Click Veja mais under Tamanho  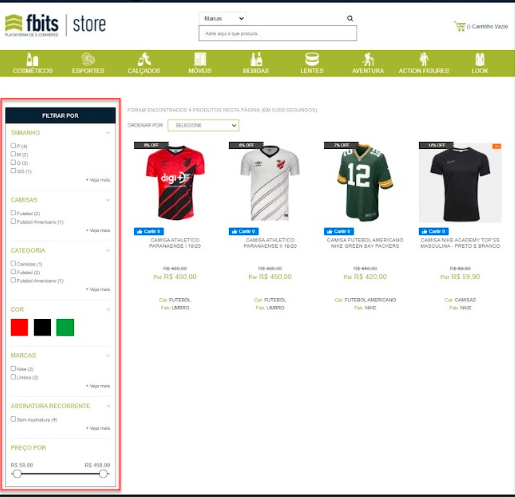[x=98, y=180]
